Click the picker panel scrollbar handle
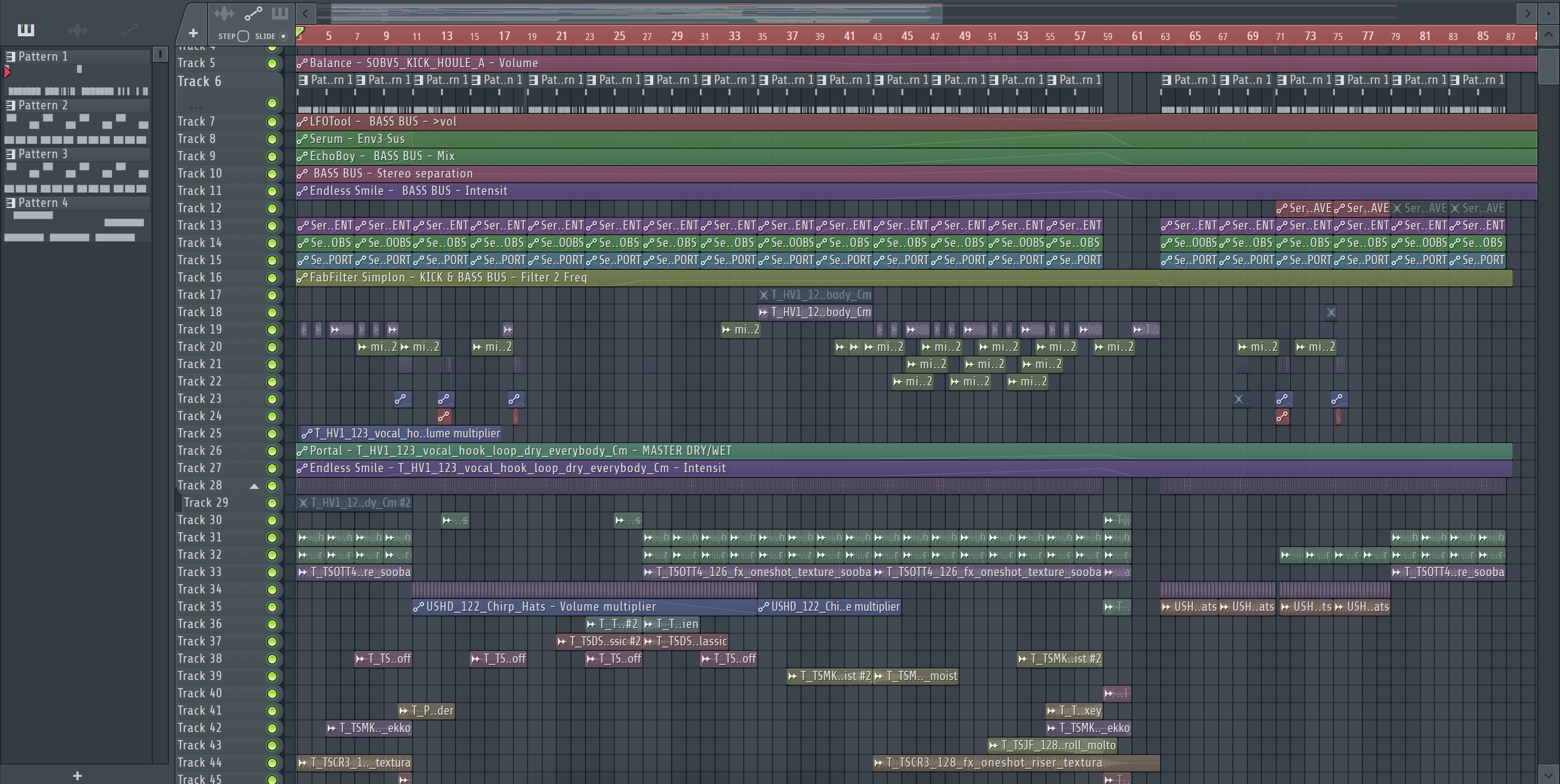The width and height of the screenshot is (1560, 784). click(160, 55)
